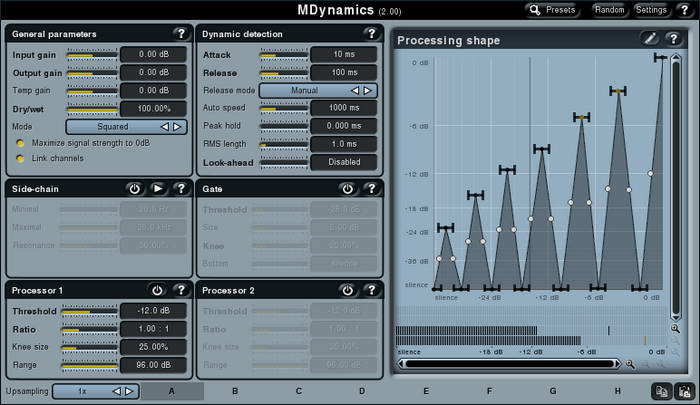The width and height of the screenshot is (700, 405).
Task: Toggle the Side-chain power button
Action: [134, 188]
